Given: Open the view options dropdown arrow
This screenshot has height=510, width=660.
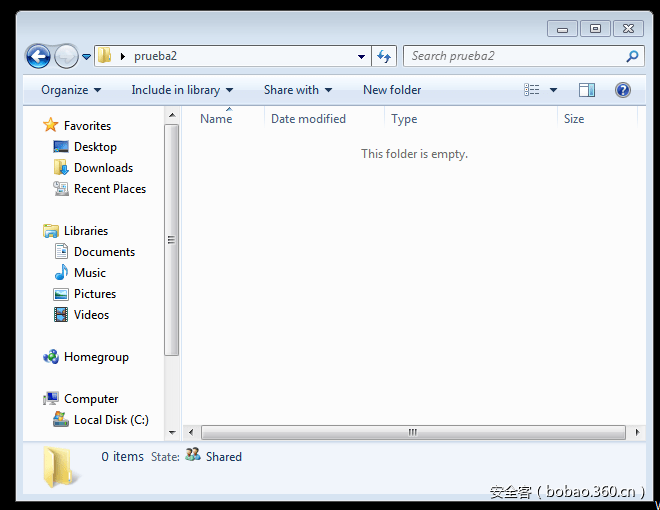Looking at the screenshot, I should point(553,90).
